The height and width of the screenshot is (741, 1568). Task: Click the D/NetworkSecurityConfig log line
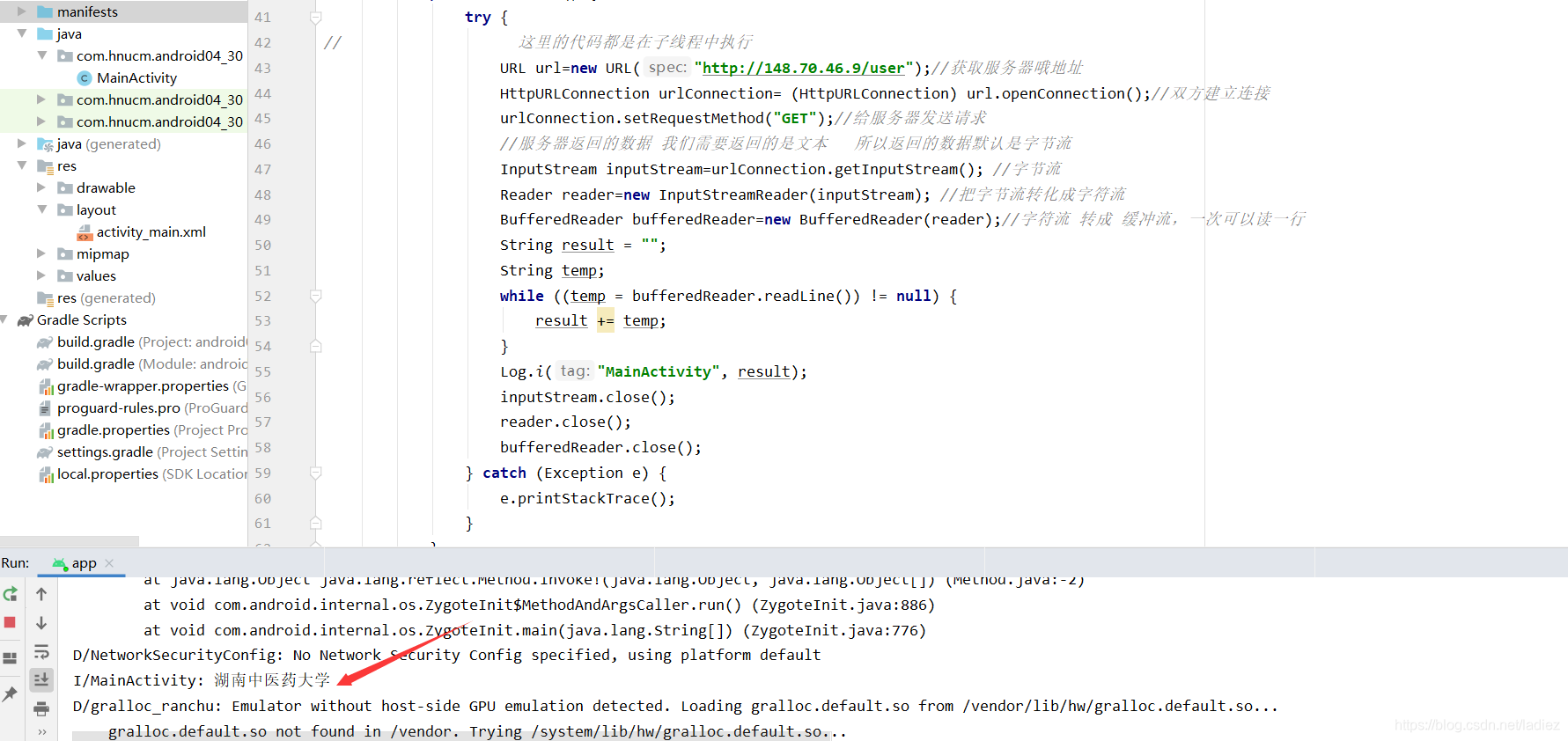(x=446, y=655)
